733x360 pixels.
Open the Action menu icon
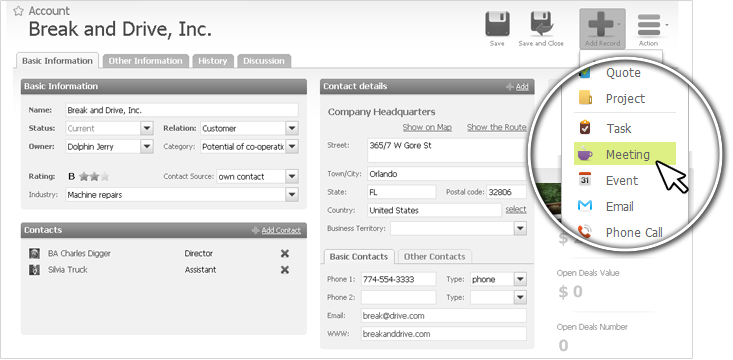(x=649, y=25)
